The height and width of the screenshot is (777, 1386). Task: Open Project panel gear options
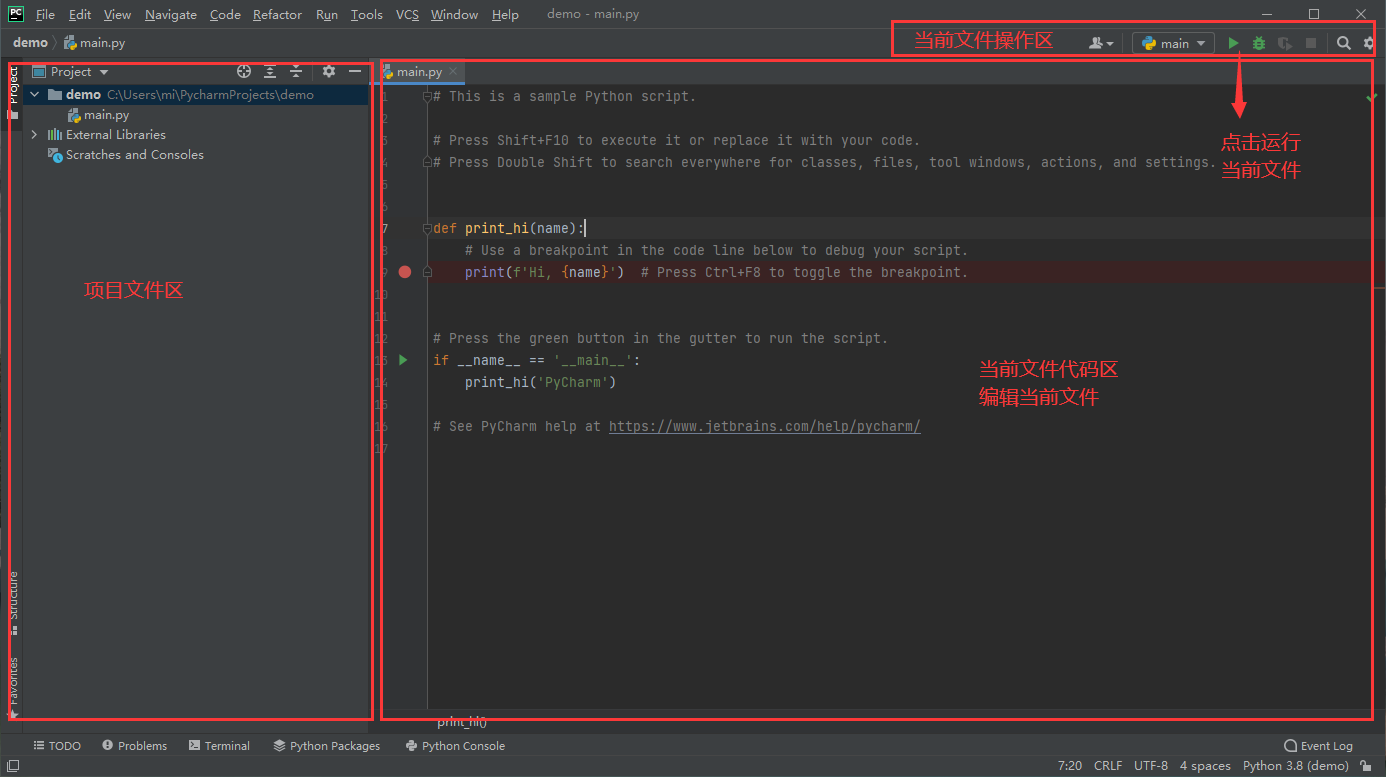[328, 72]
